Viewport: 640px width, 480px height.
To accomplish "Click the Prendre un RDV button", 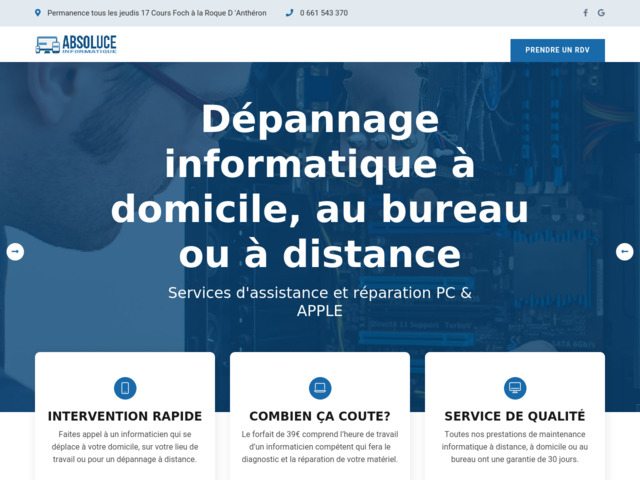I will [x=558, y=50].
